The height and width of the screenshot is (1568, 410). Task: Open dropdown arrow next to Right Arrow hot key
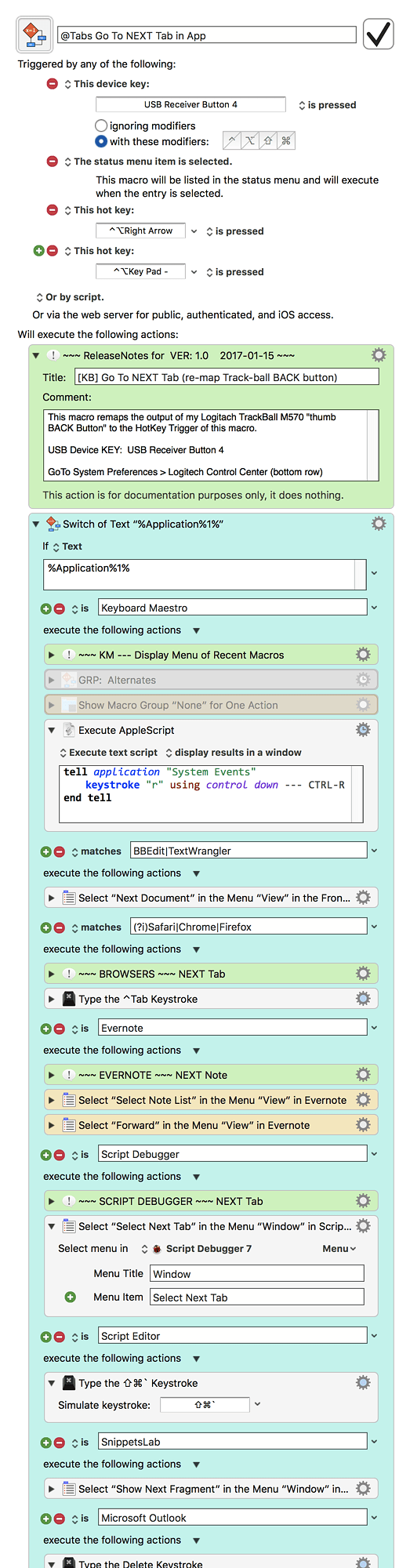(194, 231)
